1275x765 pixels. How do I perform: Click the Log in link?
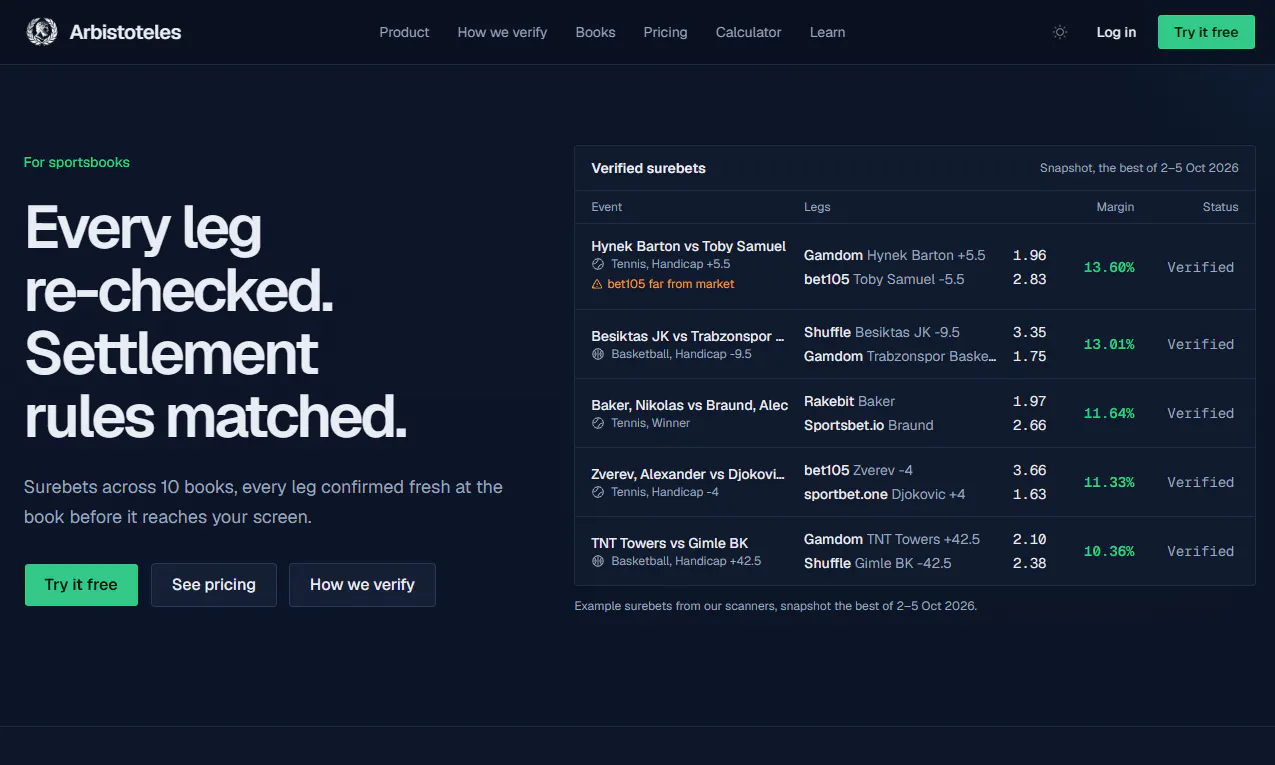click(x=1116, y=32)
